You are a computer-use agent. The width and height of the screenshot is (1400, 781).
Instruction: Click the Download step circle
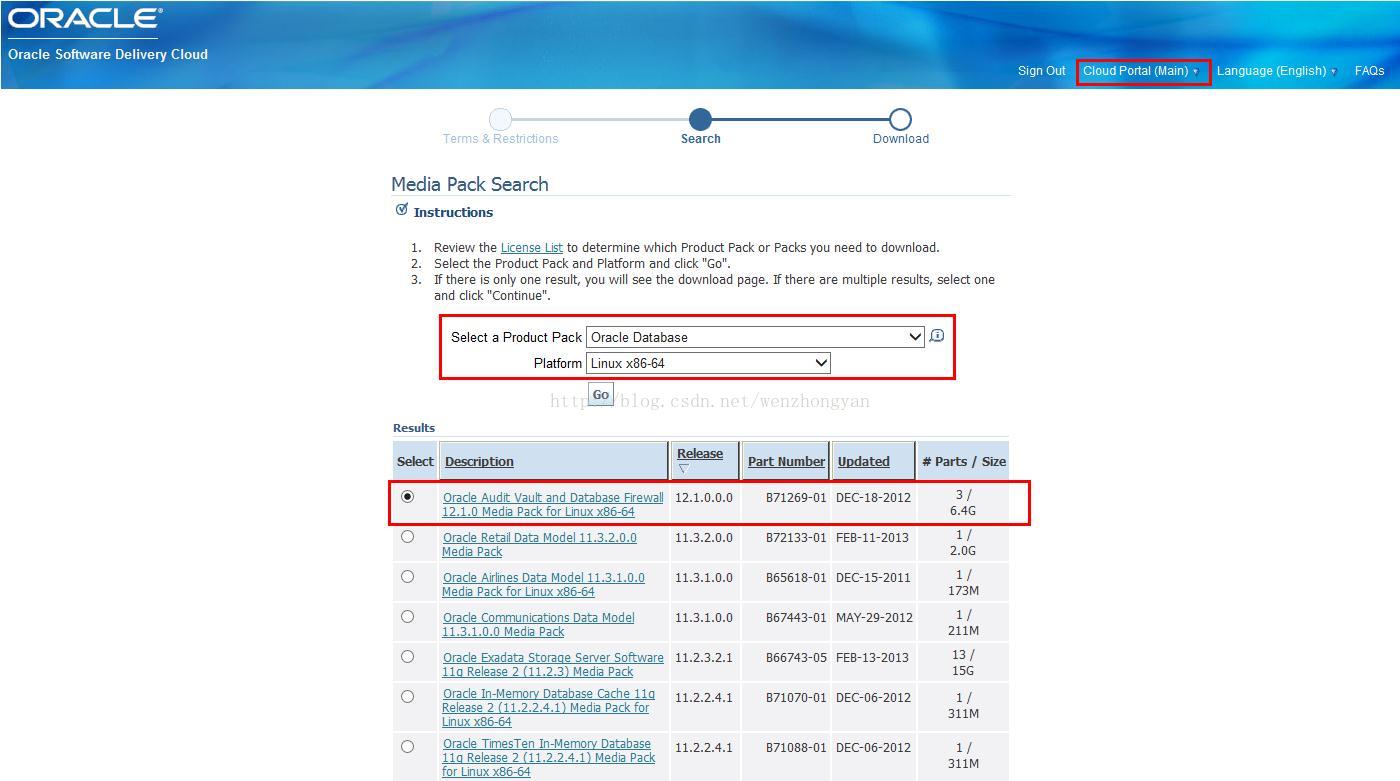[x=900, y=120]
